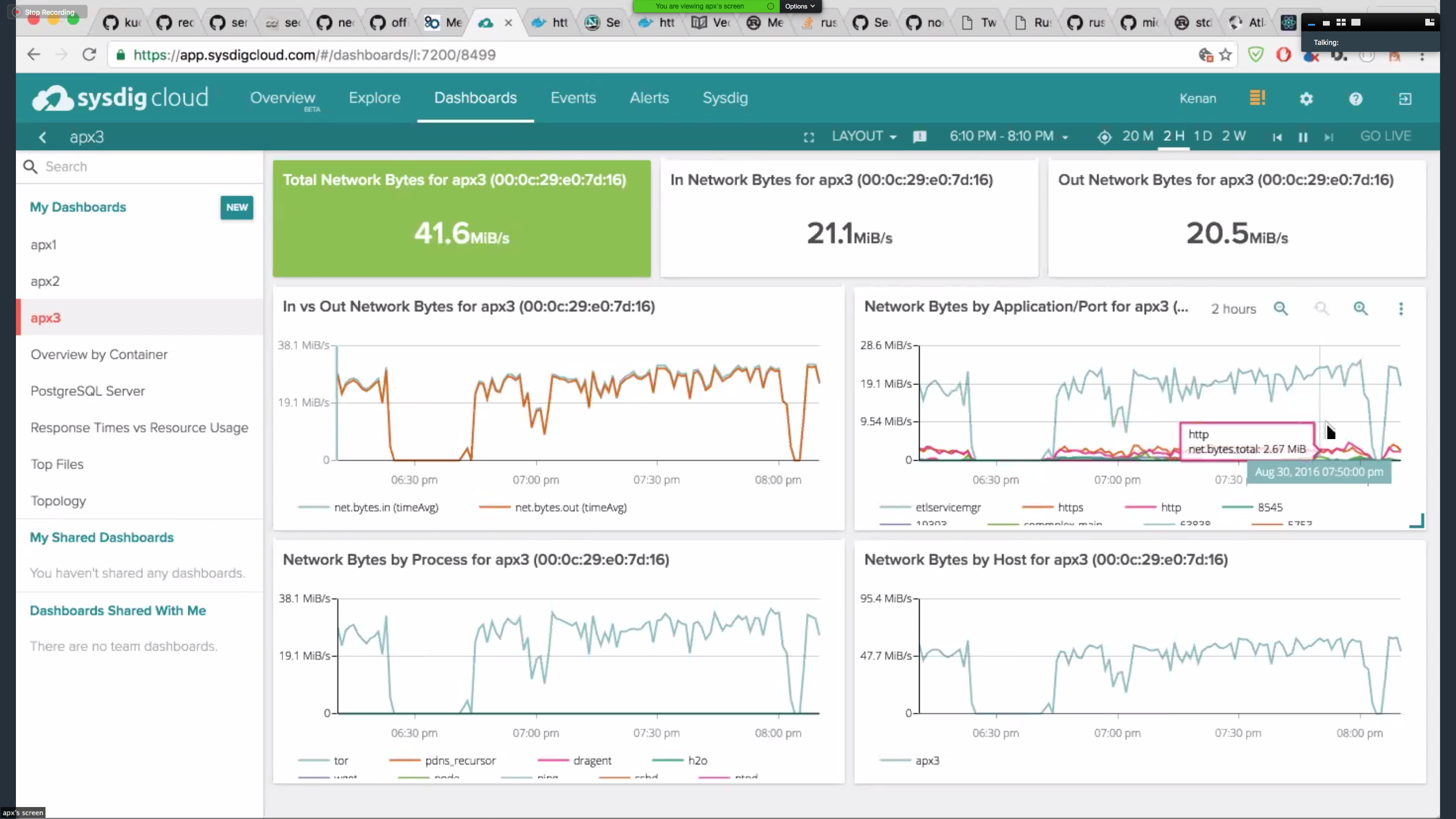Open the panel's three-dot options menu
The width and height of the screenshot is (1456, 819).
pyautogui.click(x=1401, y=308)
